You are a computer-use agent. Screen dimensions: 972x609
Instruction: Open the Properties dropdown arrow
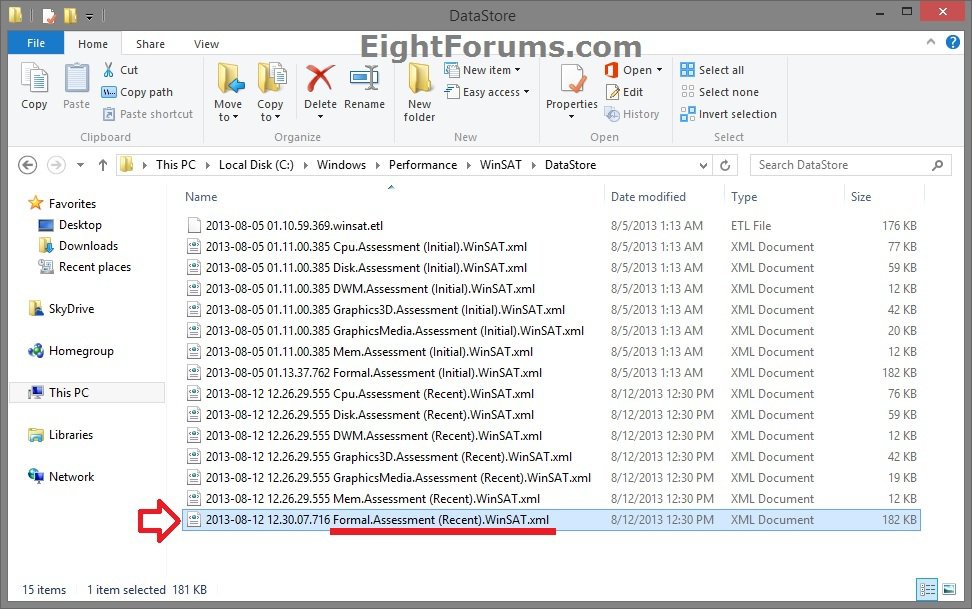pos(572,117)
